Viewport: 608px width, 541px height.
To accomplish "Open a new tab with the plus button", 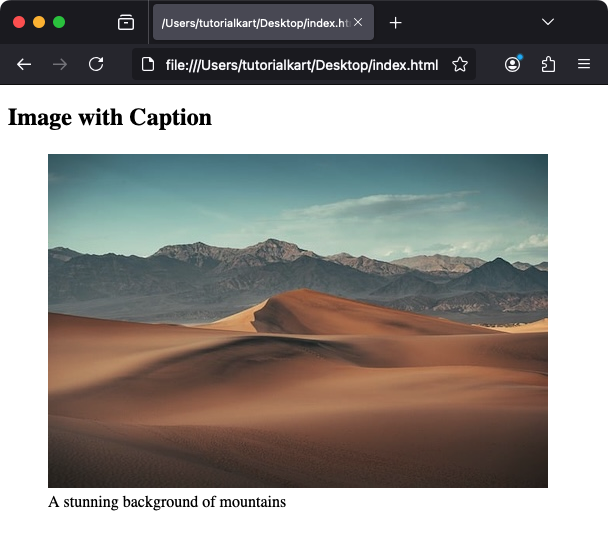I will coord(395,22).
